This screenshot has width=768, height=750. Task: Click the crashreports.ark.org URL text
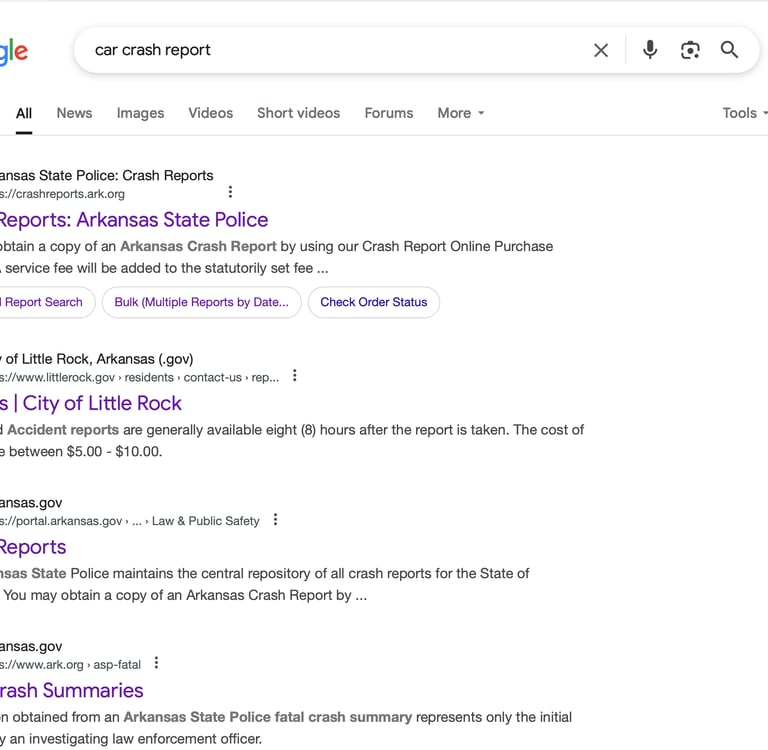tap(62, 194)
